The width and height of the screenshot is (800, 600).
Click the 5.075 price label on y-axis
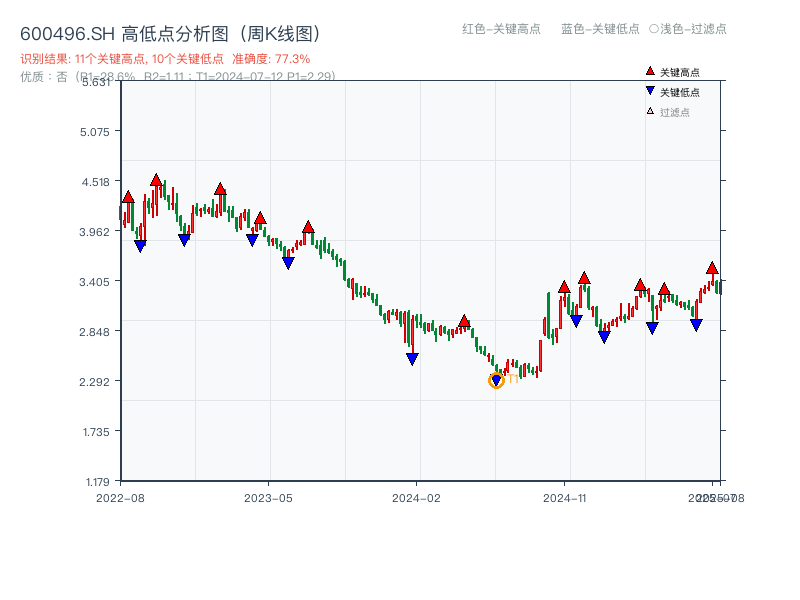(x=99, y=131)
